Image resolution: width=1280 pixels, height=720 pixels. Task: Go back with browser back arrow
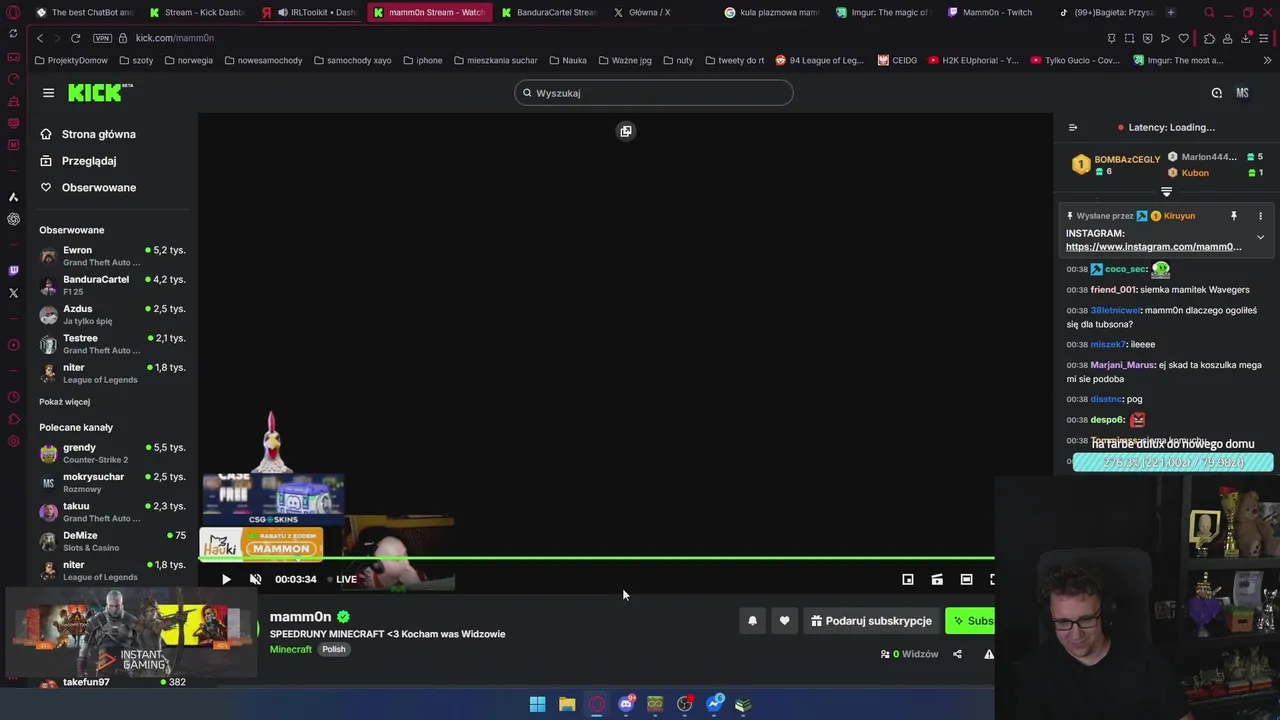pos(40,38)
